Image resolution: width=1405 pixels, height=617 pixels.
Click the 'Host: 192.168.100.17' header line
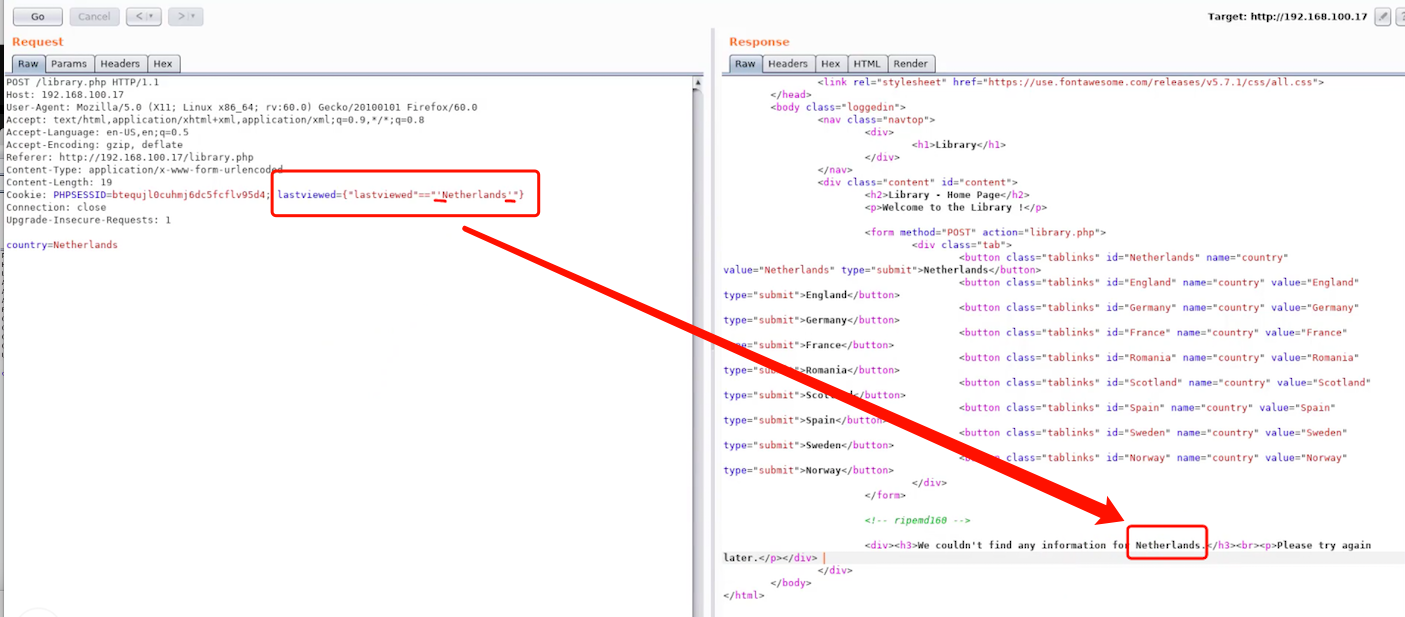coord(65,95)
